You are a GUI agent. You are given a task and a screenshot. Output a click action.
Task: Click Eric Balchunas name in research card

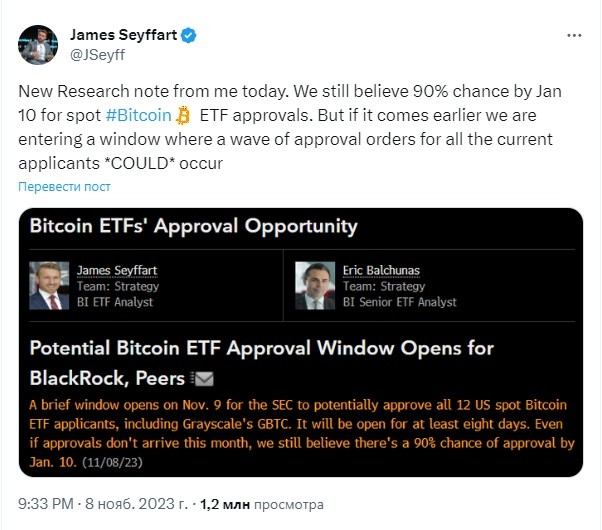tap(381, 270)
